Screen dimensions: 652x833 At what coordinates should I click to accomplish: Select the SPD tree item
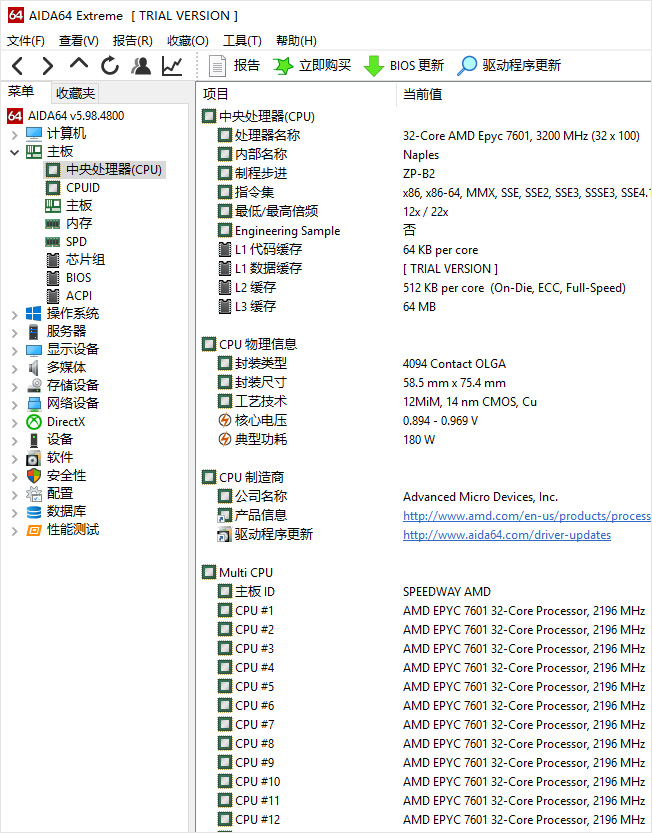coord(66,242)
